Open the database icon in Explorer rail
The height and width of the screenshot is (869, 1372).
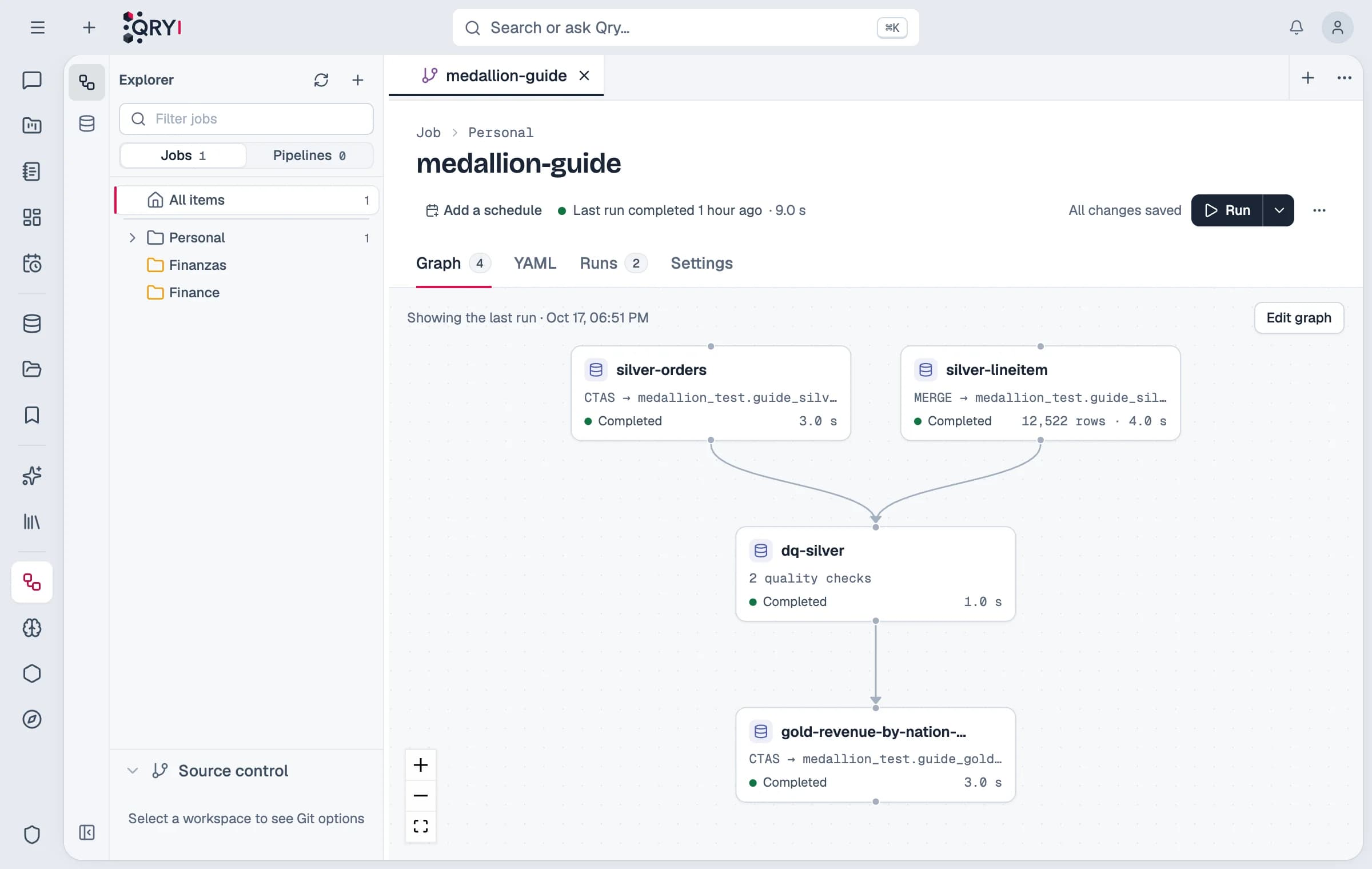pyautogui.click(x=87, y=123)
